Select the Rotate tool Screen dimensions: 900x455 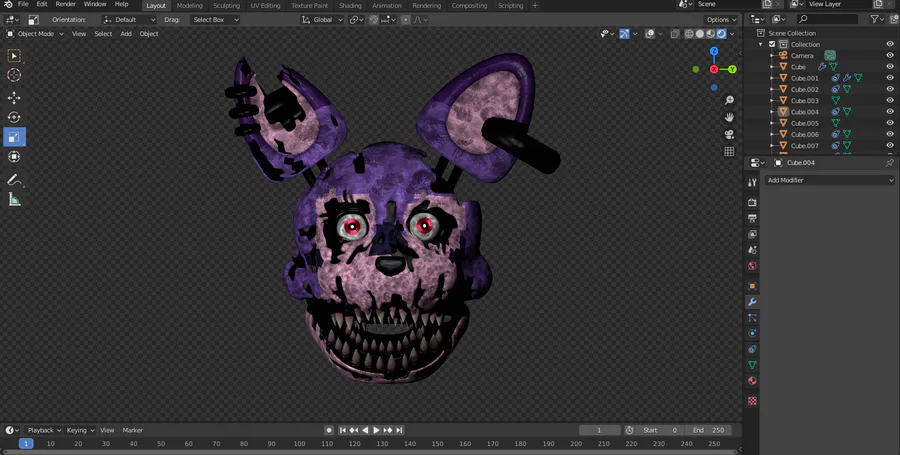pos(14,117)
